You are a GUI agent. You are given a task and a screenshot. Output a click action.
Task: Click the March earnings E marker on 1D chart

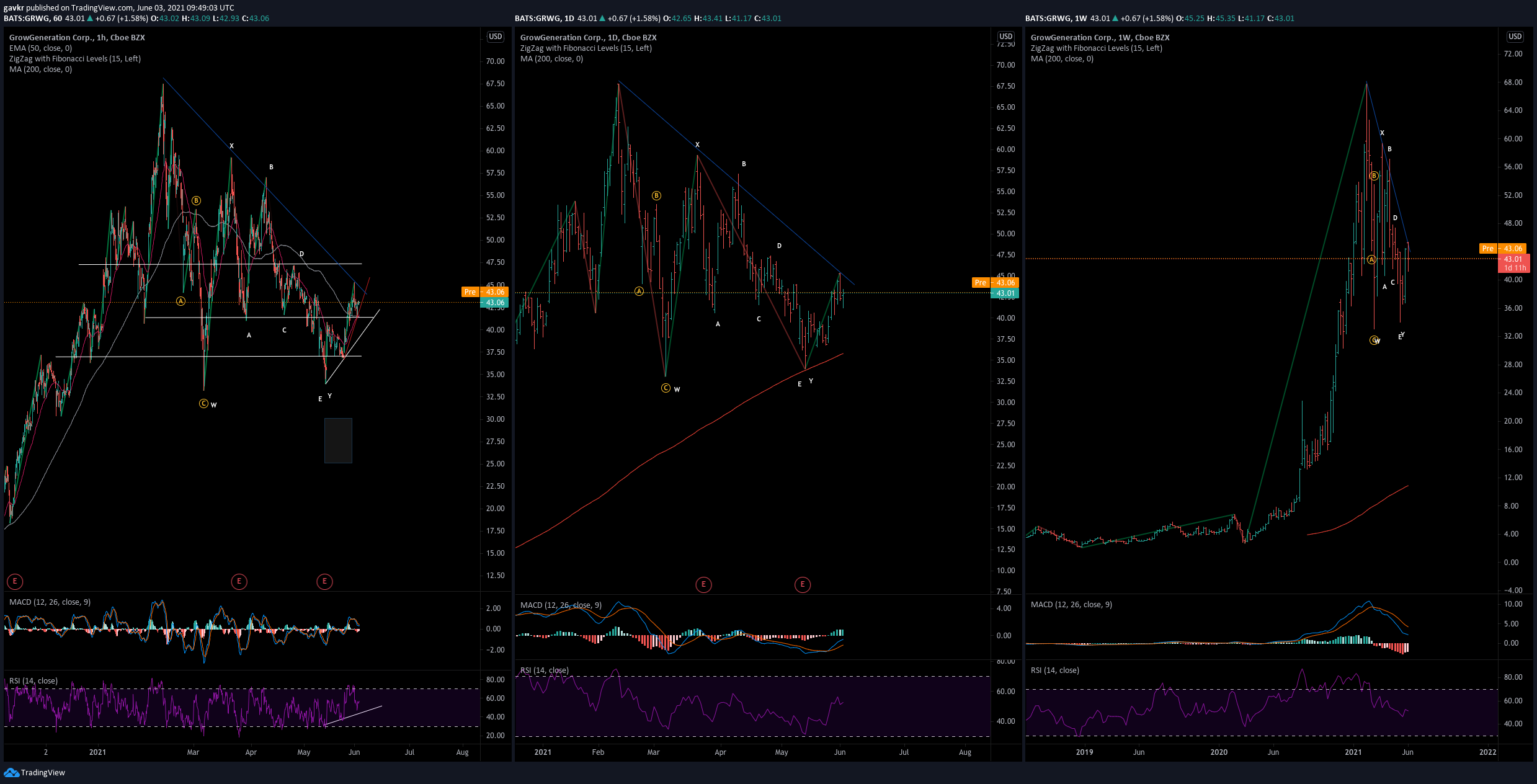tap(703, 584)
